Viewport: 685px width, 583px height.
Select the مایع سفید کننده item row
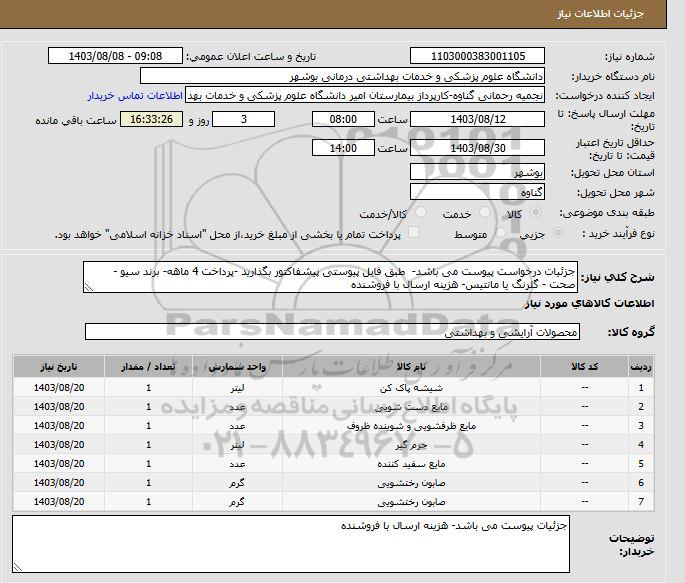coord(334,464)
